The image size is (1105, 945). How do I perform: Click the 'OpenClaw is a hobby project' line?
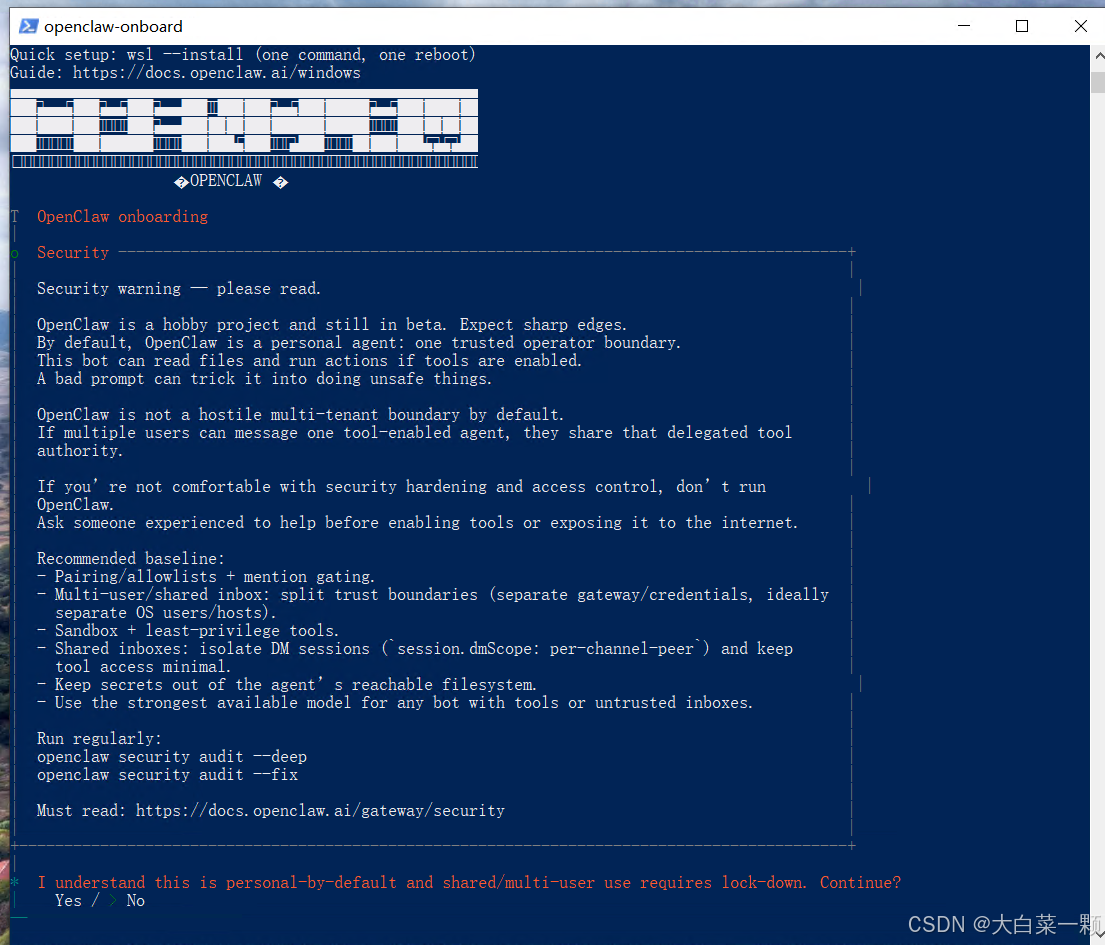[x=332, y=324]
